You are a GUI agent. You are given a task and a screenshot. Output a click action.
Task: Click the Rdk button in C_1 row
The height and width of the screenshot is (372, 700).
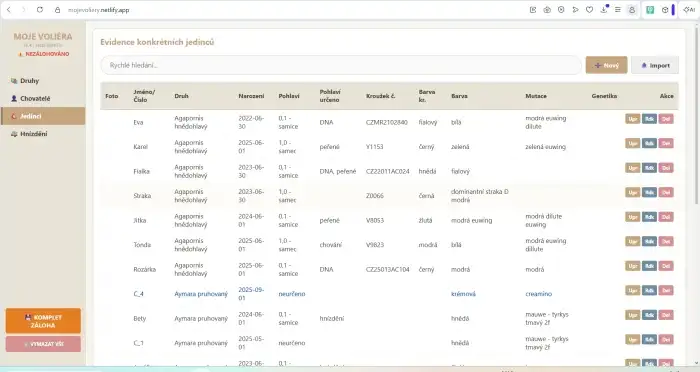point(649,340)
